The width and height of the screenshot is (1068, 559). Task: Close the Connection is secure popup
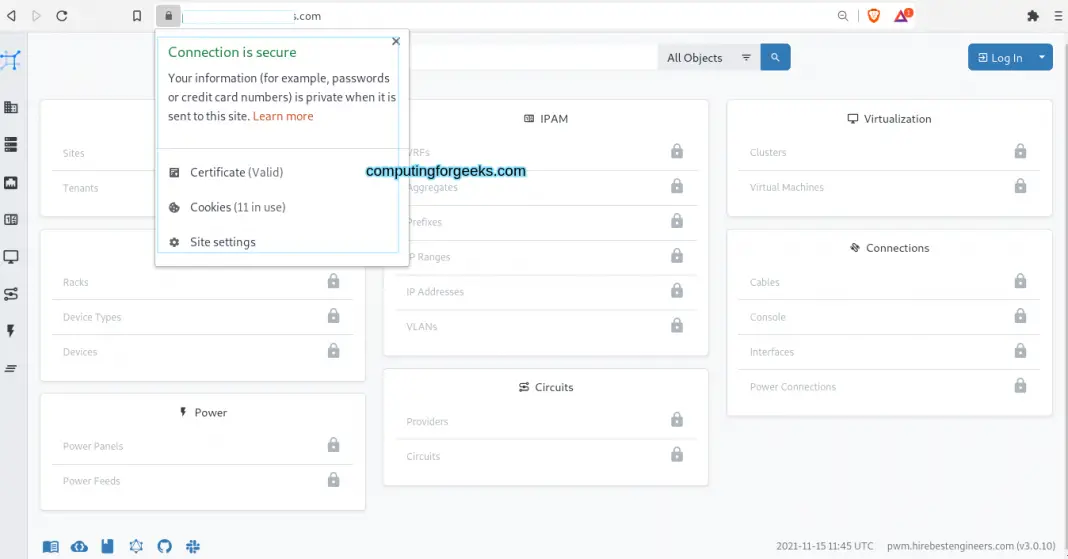396,42
